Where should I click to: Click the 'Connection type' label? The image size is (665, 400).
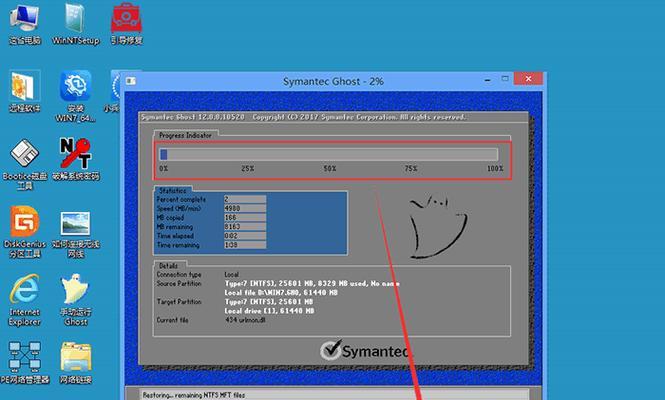pos(179,274)
